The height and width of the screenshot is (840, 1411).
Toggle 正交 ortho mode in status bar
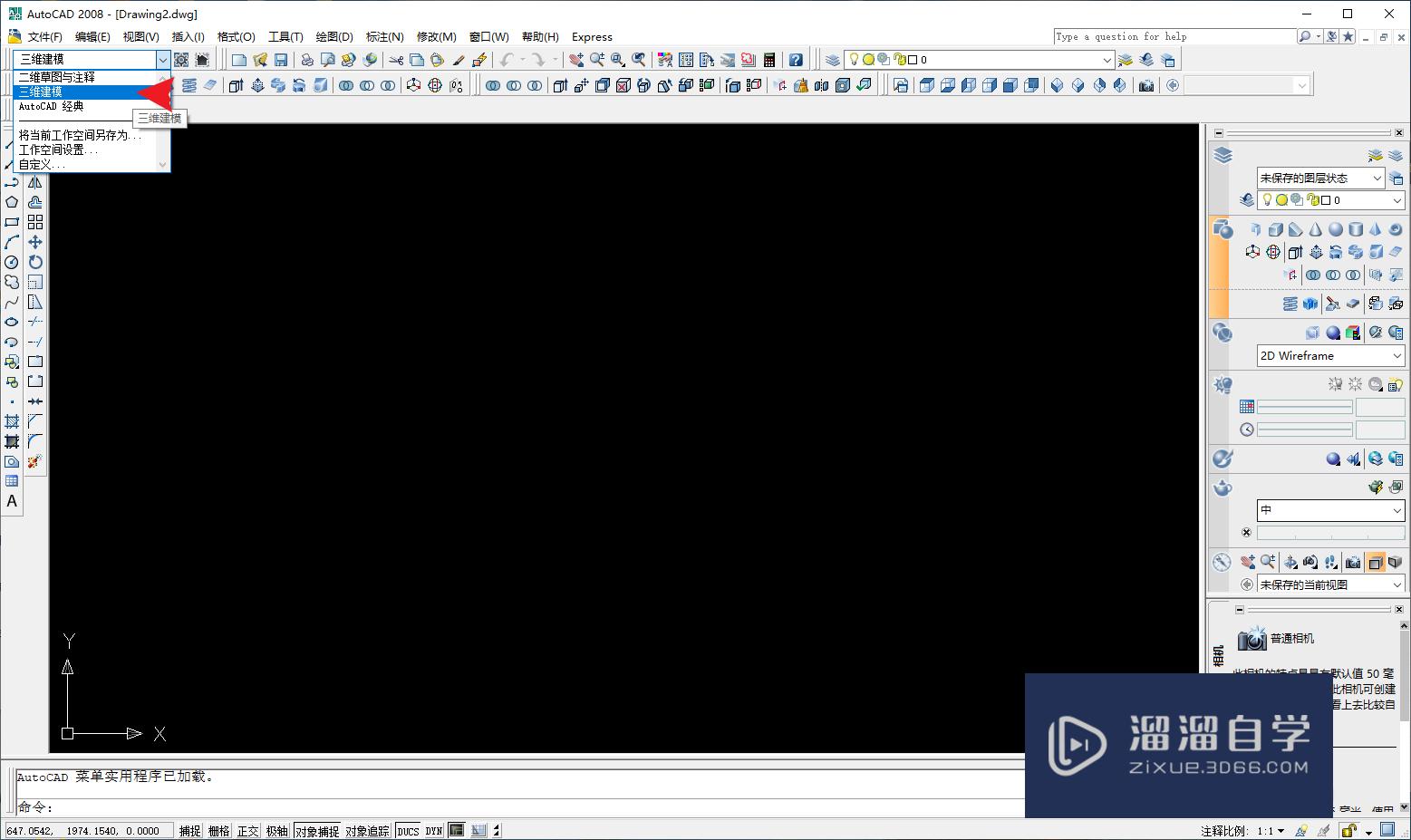tap(248, 831)
